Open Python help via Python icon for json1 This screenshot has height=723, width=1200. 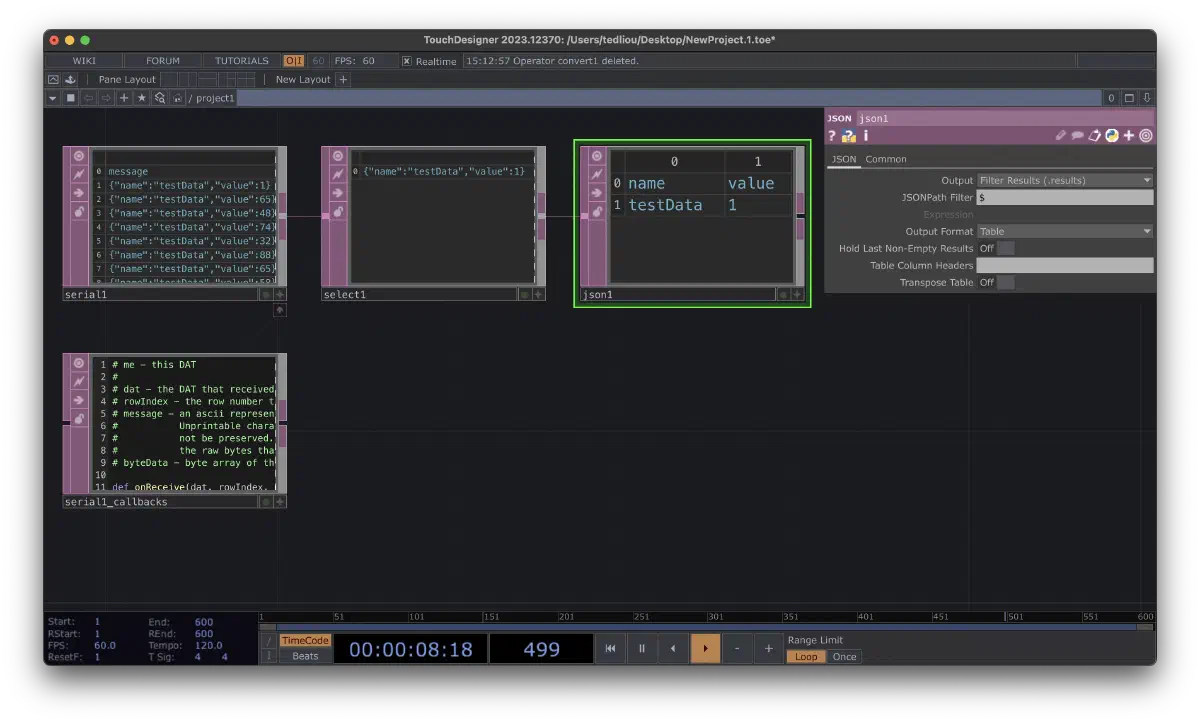[1112, 136]
